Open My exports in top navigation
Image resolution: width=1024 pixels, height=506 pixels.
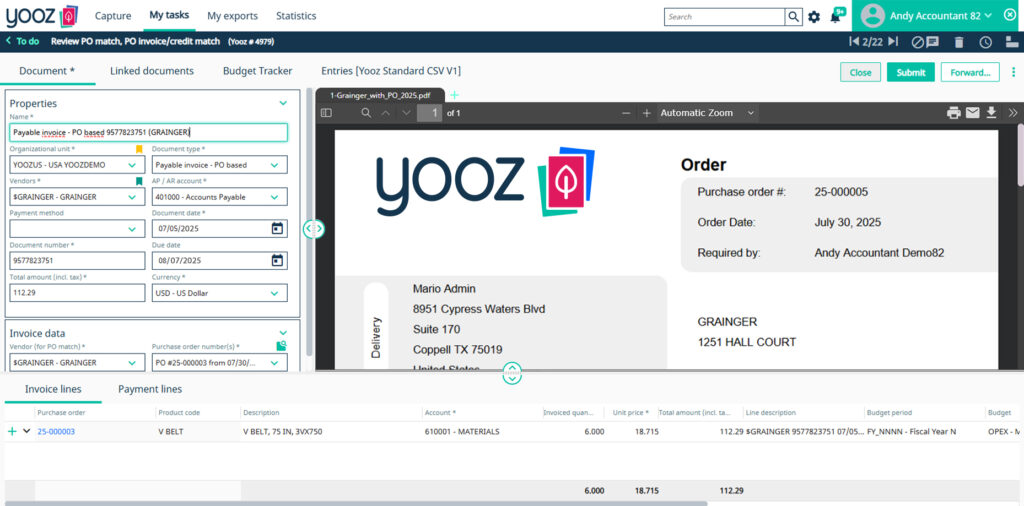(x=232, y=16)
